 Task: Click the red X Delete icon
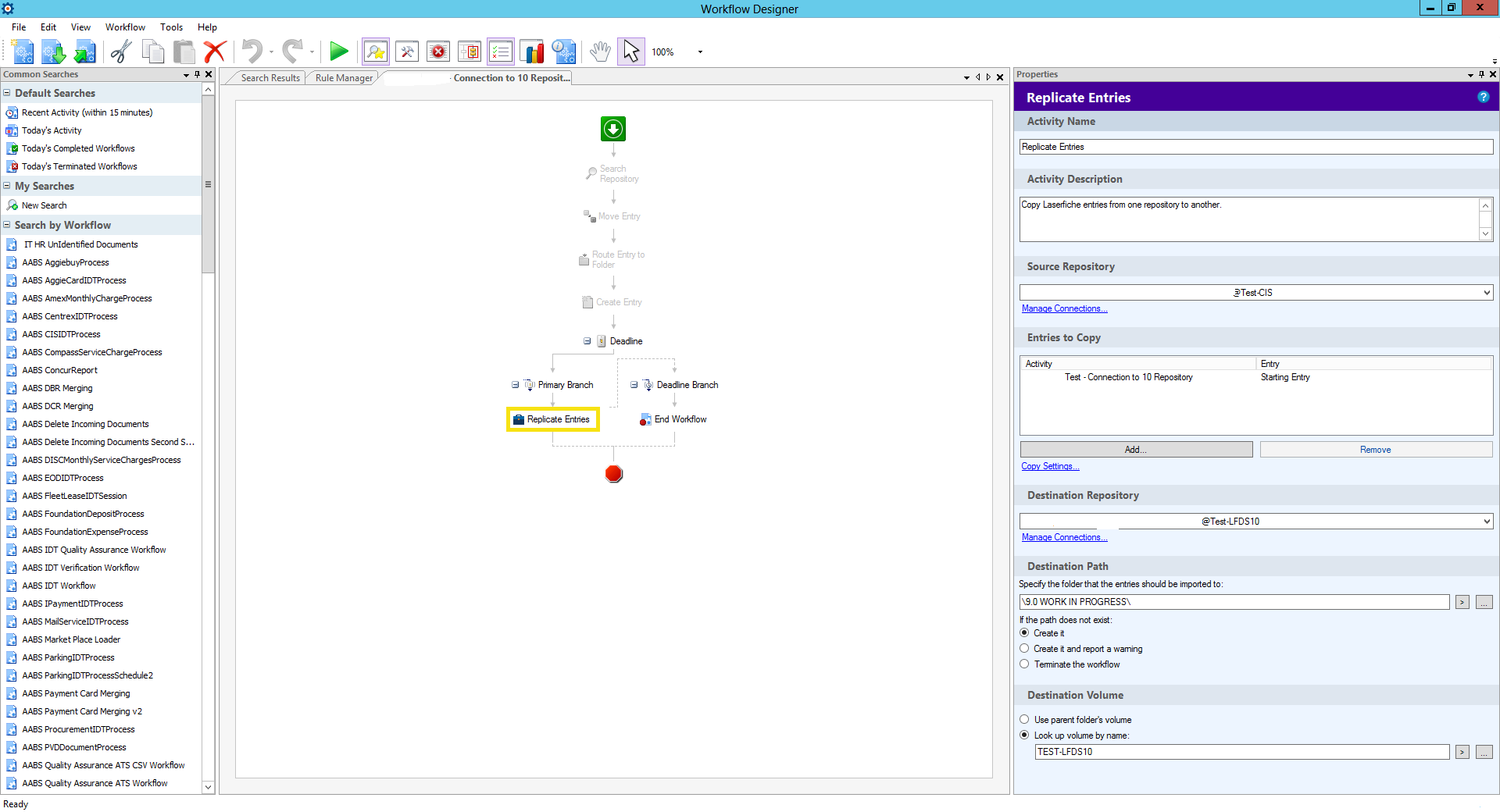point(214,52)
